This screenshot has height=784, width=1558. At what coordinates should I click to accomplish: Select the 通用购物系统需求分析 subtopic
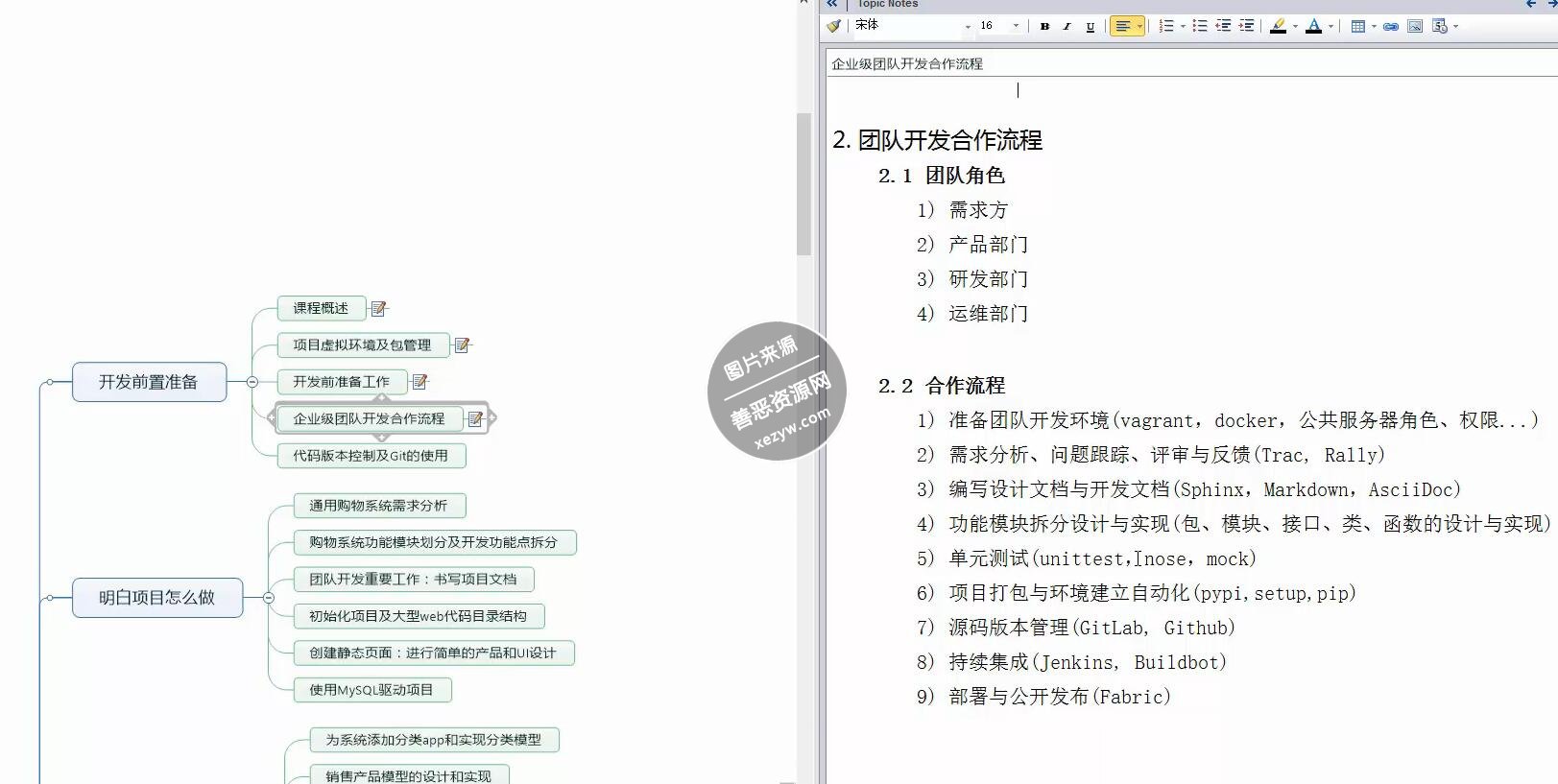[x=379, y=506]
